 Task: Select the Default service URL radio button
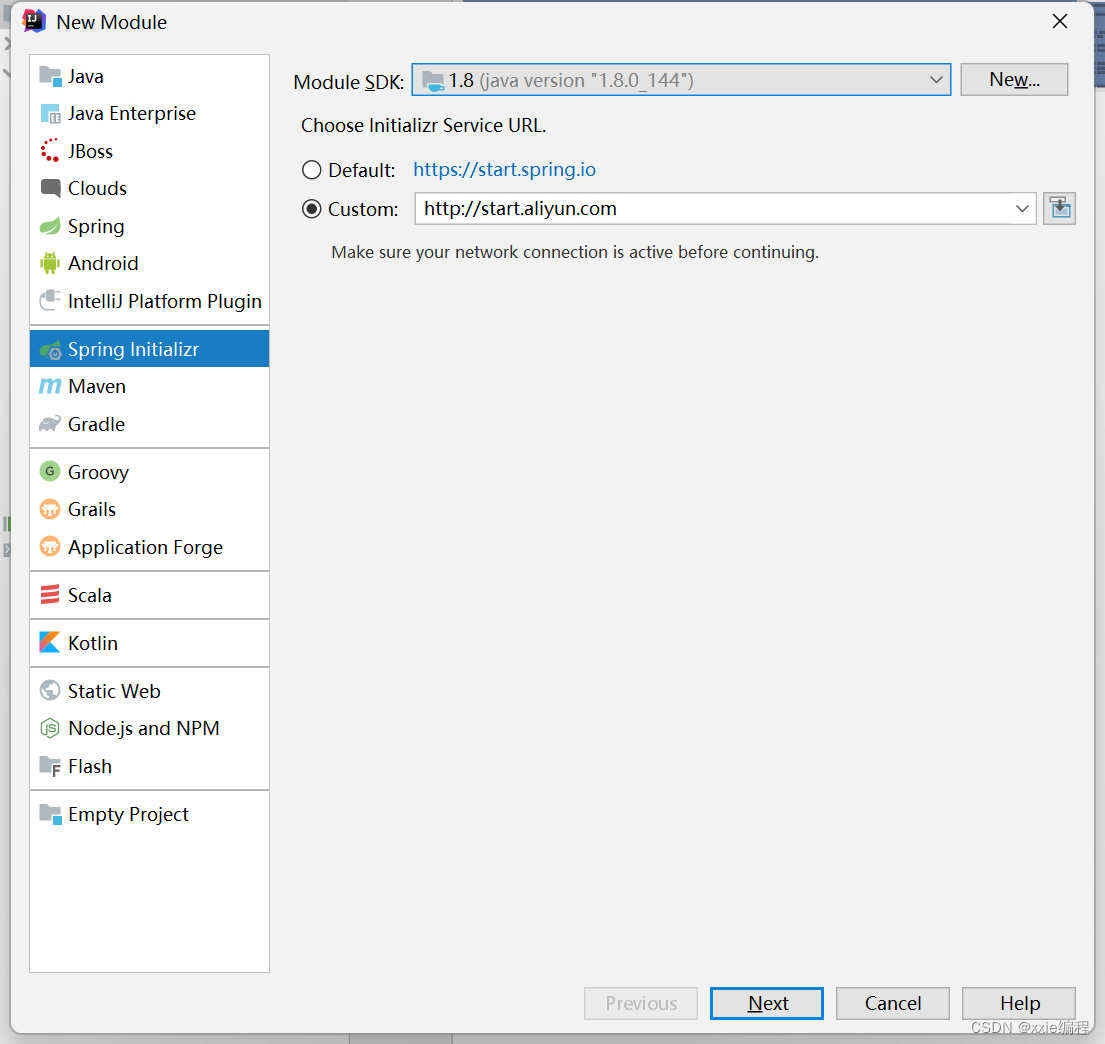pos(311,170)
